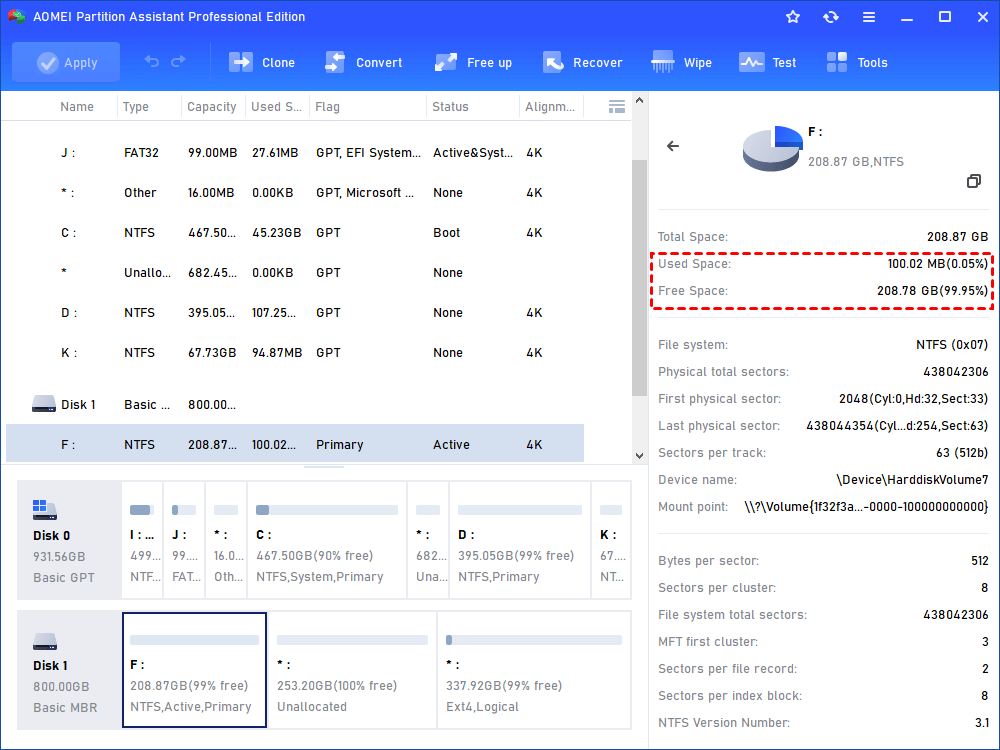Click the partition list scroll up arrow

click(x=639, y=100)
